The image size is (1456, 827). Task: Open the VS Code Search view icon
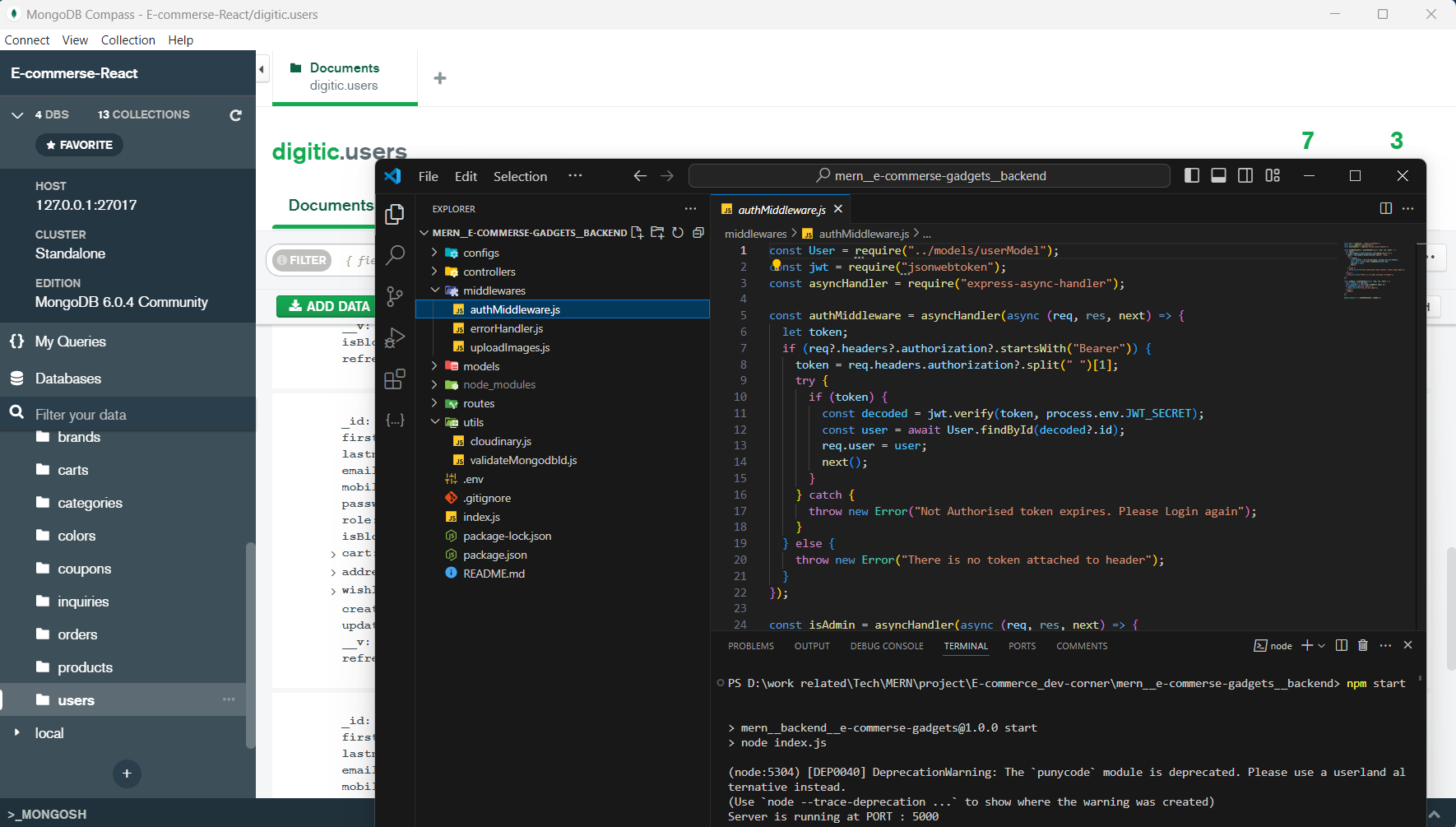coord(395,254)
